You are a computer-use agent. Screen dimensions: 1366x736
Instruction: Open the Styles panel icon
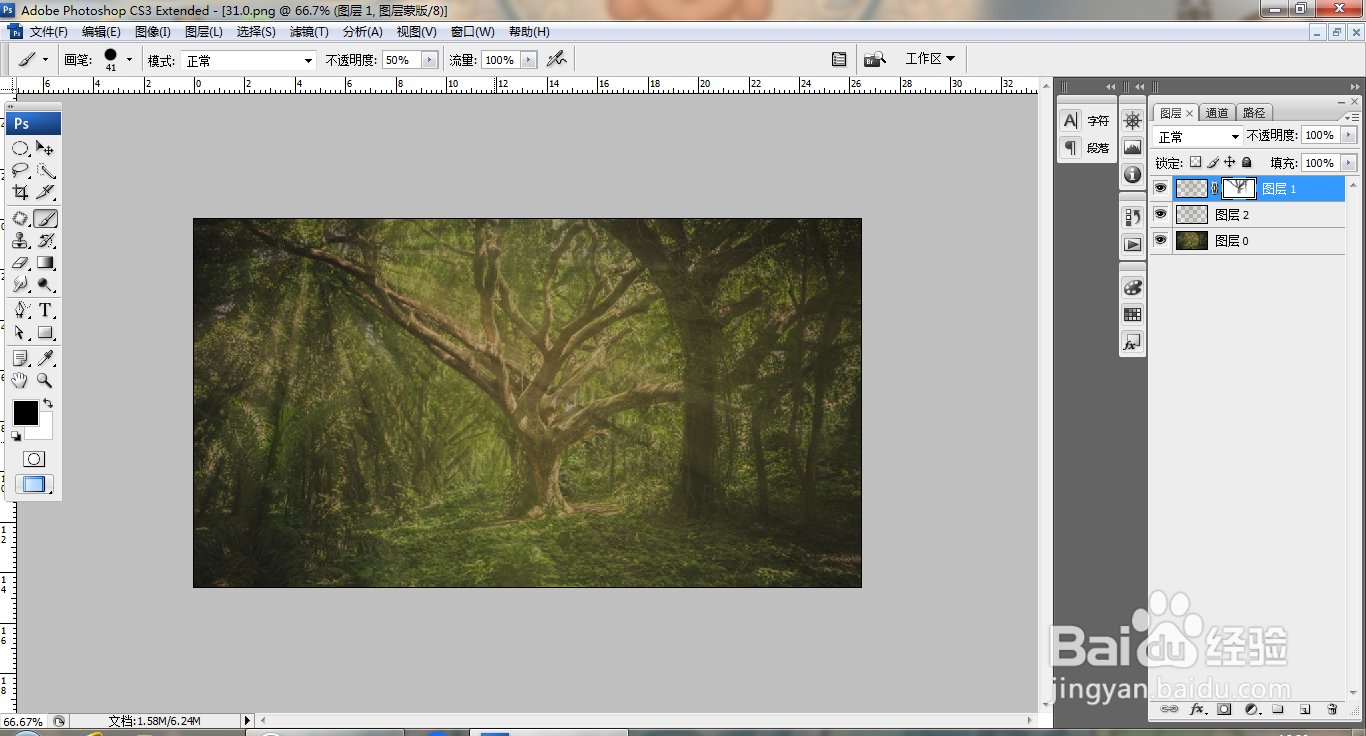1132,342
